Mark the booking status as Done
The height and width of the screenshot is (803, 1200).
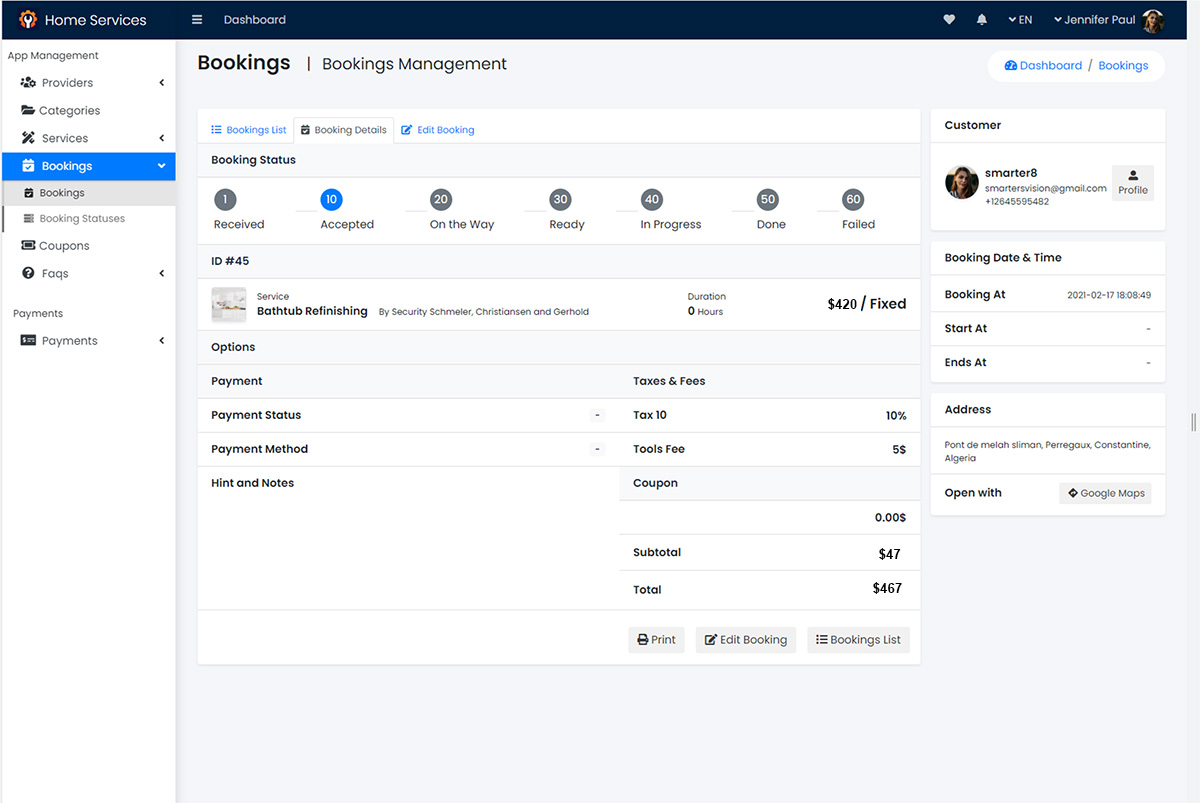point(767,200)
